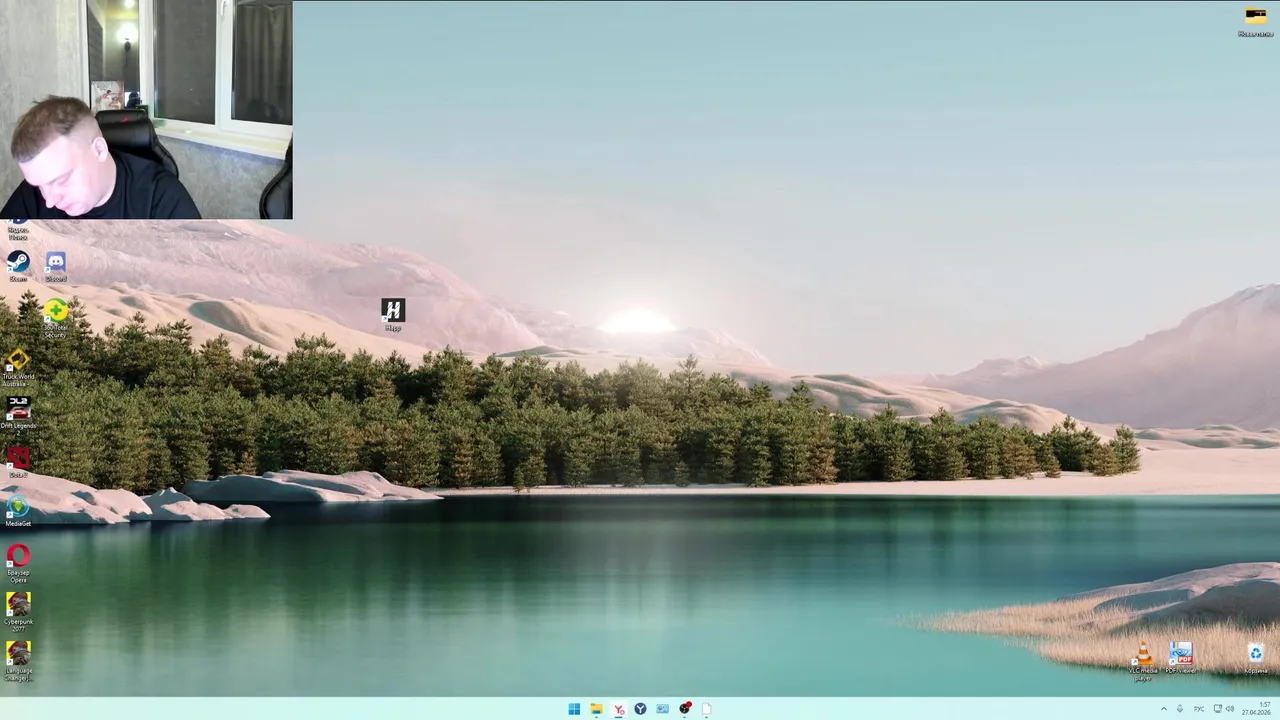Image resolution: width=1280 pixels, height=720 pixels.
Task: Select the Cyberpunk 2077 shortcut
Action: pyautogui.click(x=18, y=613)
